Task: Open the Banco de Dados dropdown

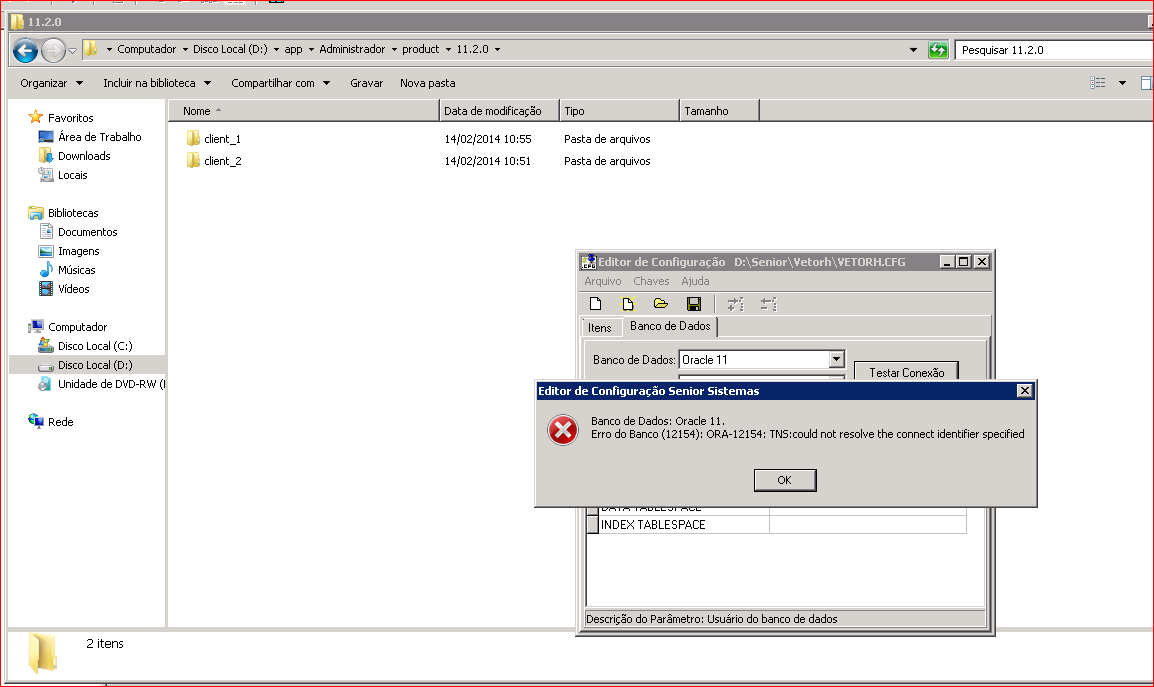Action: [837, 360]
